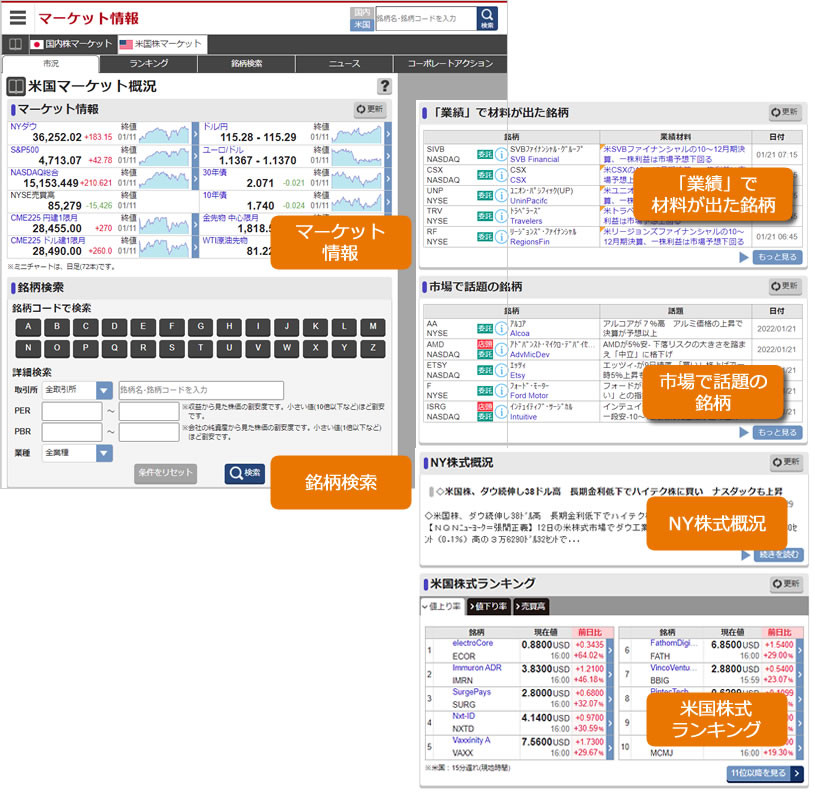
Task: Open the hamburger menu icon
Action: click(x=17, y=18)
